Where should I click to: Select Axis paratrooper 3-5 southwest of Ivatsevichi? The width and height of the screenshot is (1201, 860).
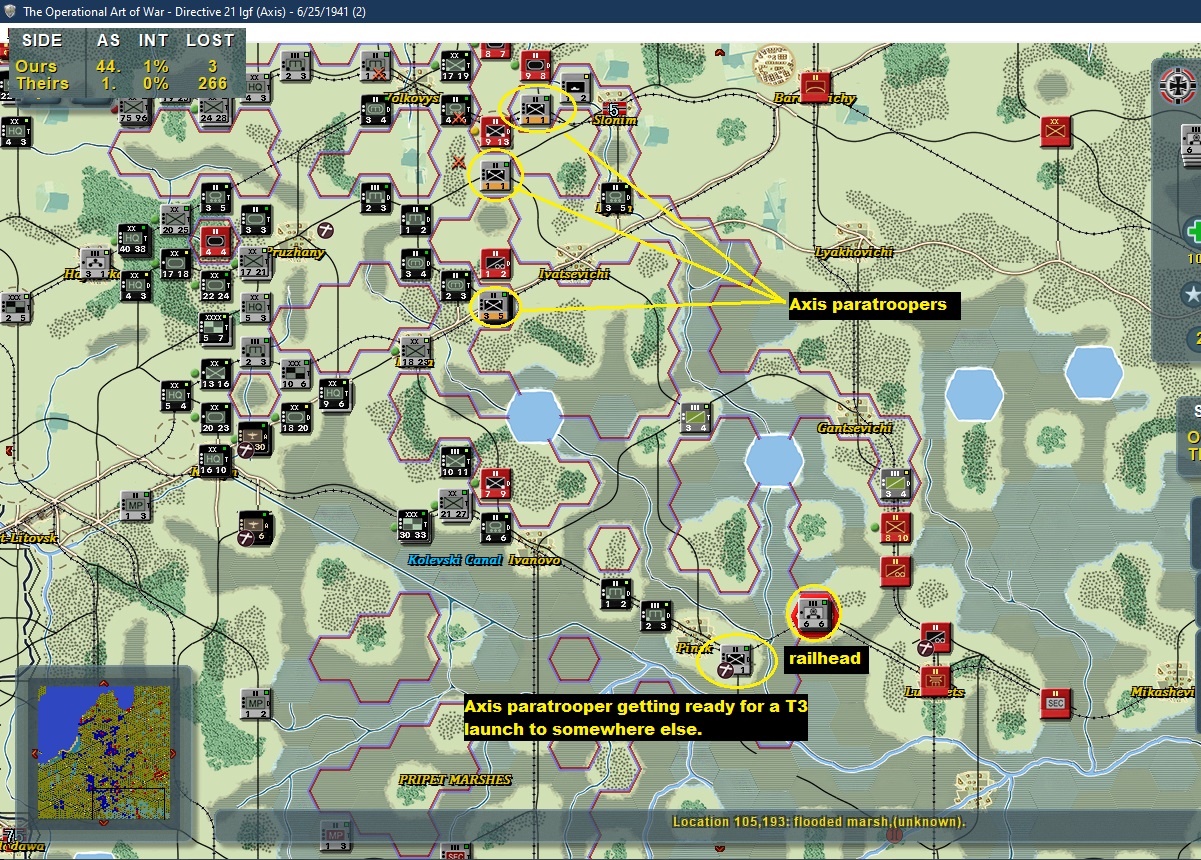[x=495, y=307]
